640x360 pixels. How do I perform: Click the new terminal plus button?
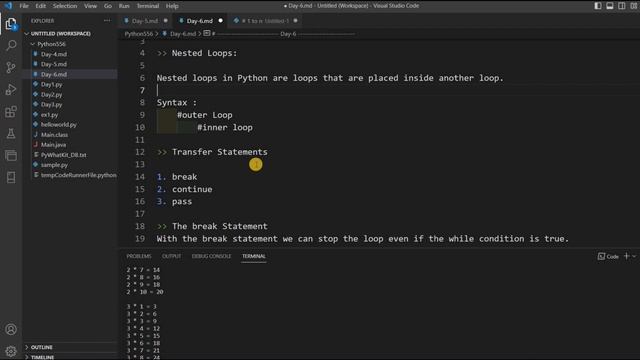[627, 256]
